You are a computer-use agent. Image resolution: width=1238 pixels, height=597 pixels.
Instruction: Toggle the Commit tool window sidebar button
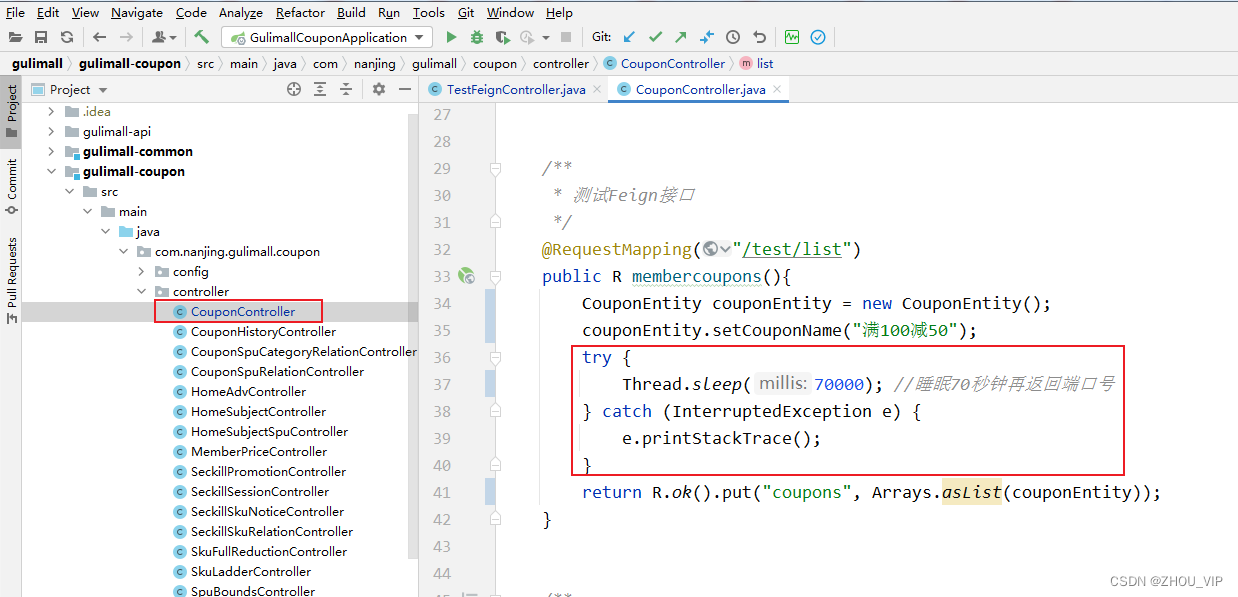pyautogui.click(x=11, y=185)
